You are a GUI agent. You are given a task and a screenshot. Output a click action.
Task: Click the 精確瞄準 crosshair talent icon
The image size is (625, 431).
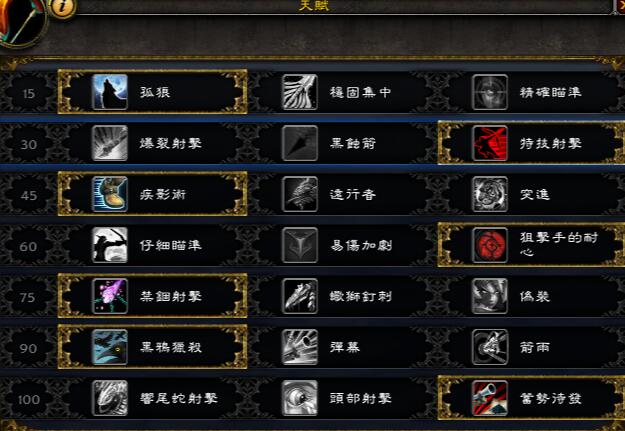(490, 92)
